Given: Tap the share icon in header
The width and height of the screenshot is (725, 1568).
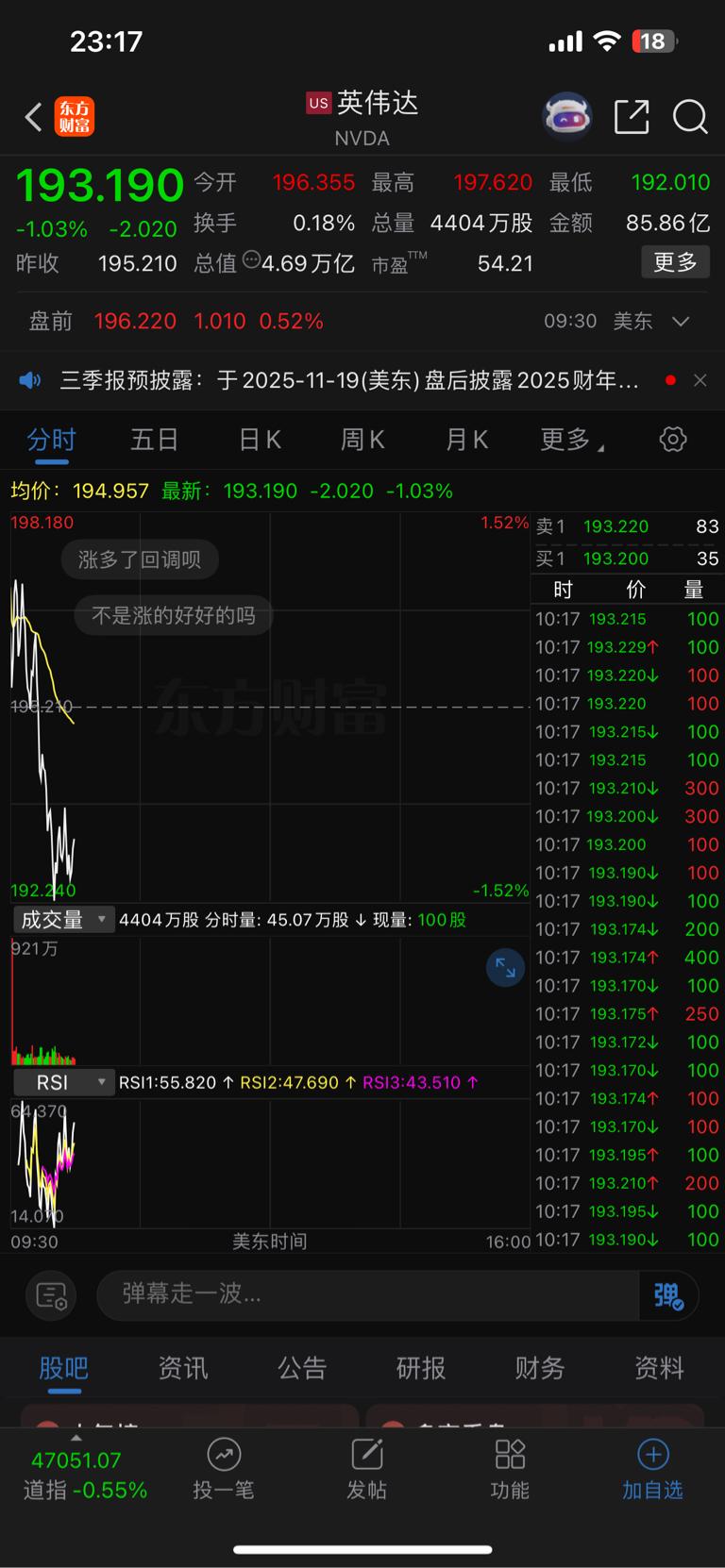Looking at the screenshot, I should (632, 117).
